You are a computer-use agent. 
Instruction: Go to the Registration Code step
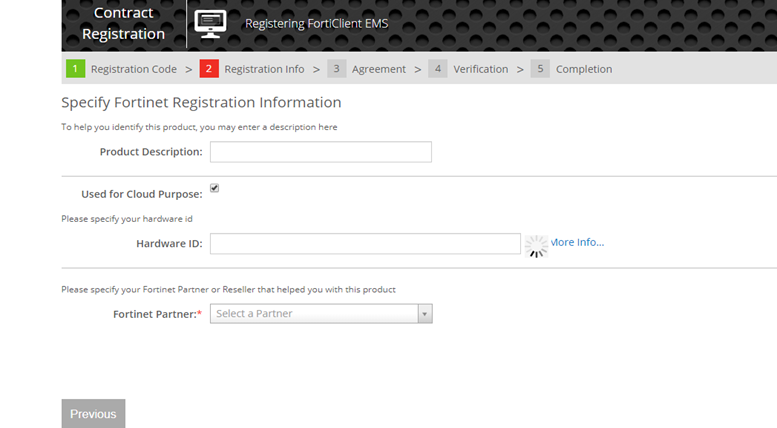tap(133, 69)
